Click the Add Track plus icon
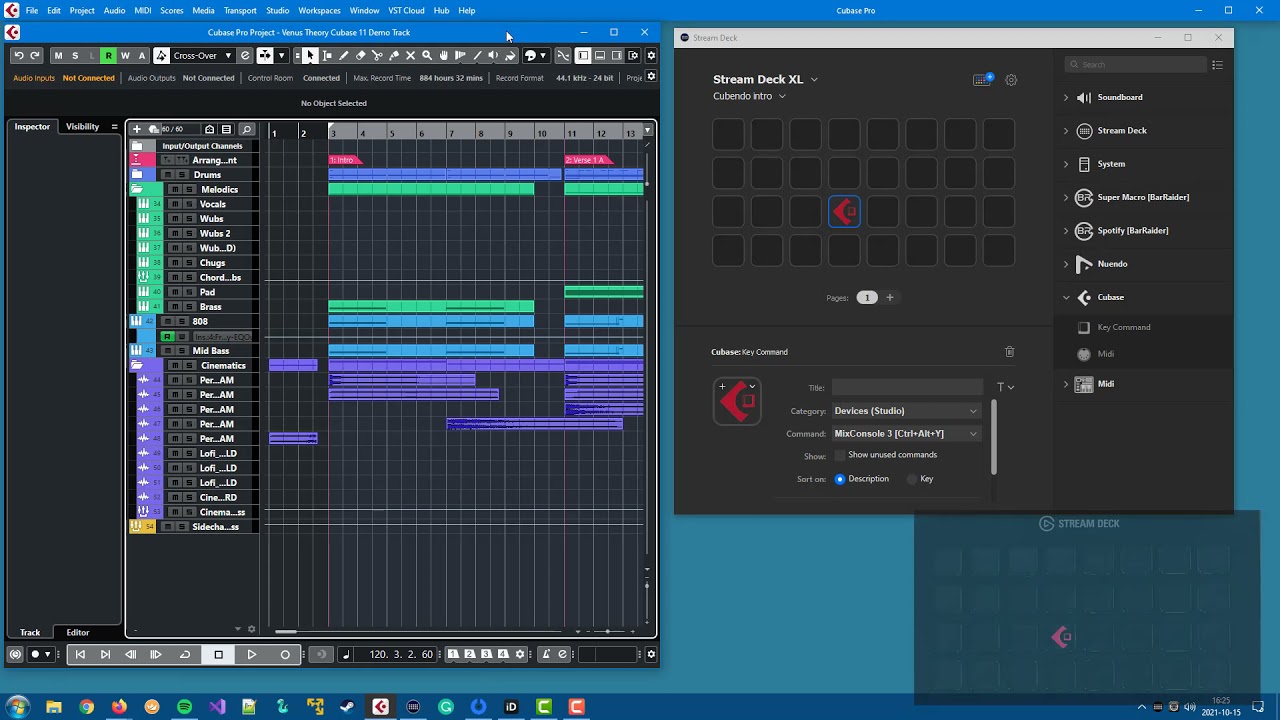This screenshot has width=1280, height=720. point(137,129)
